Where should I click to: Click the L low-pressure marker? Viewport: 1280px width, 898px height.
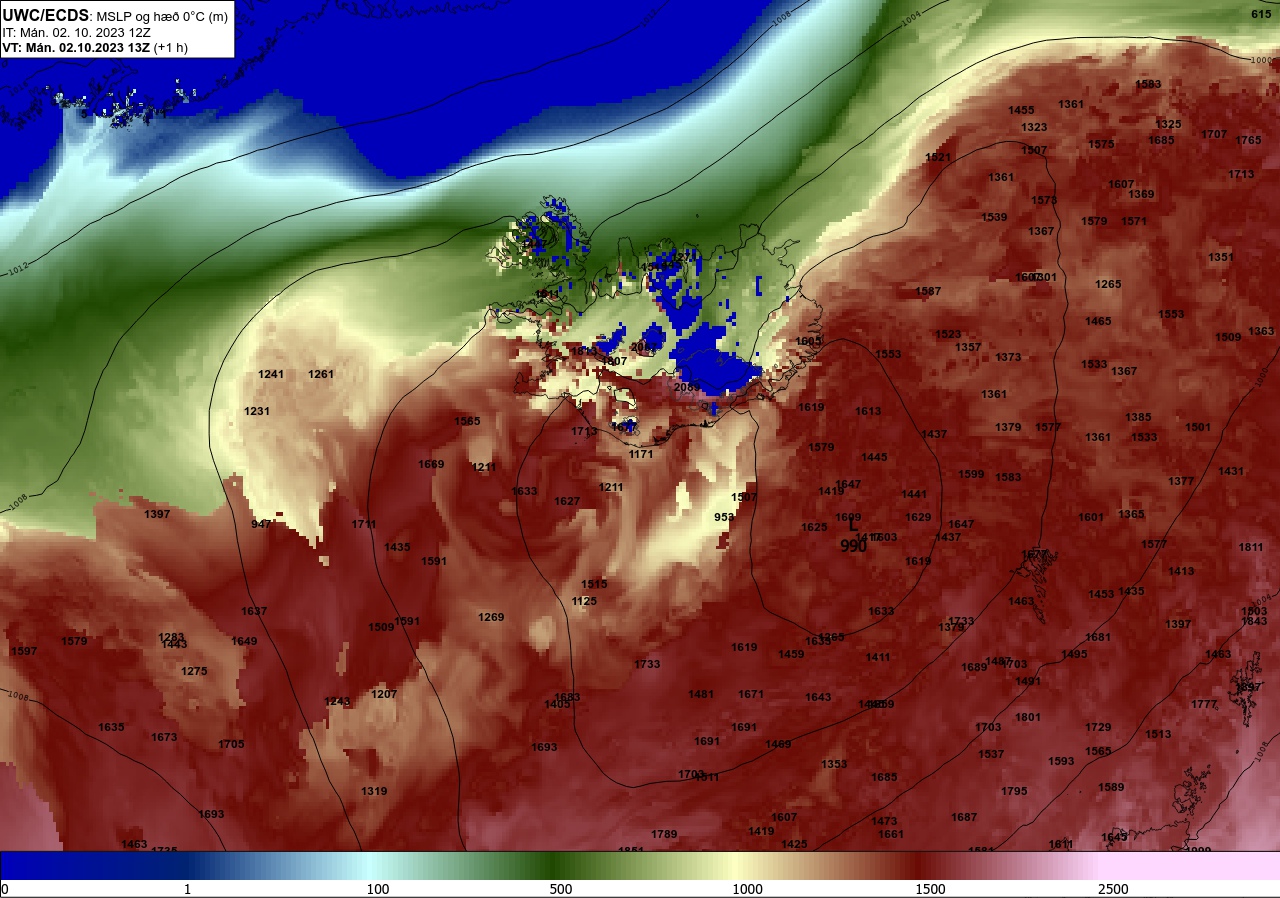(x=853, y=524)
